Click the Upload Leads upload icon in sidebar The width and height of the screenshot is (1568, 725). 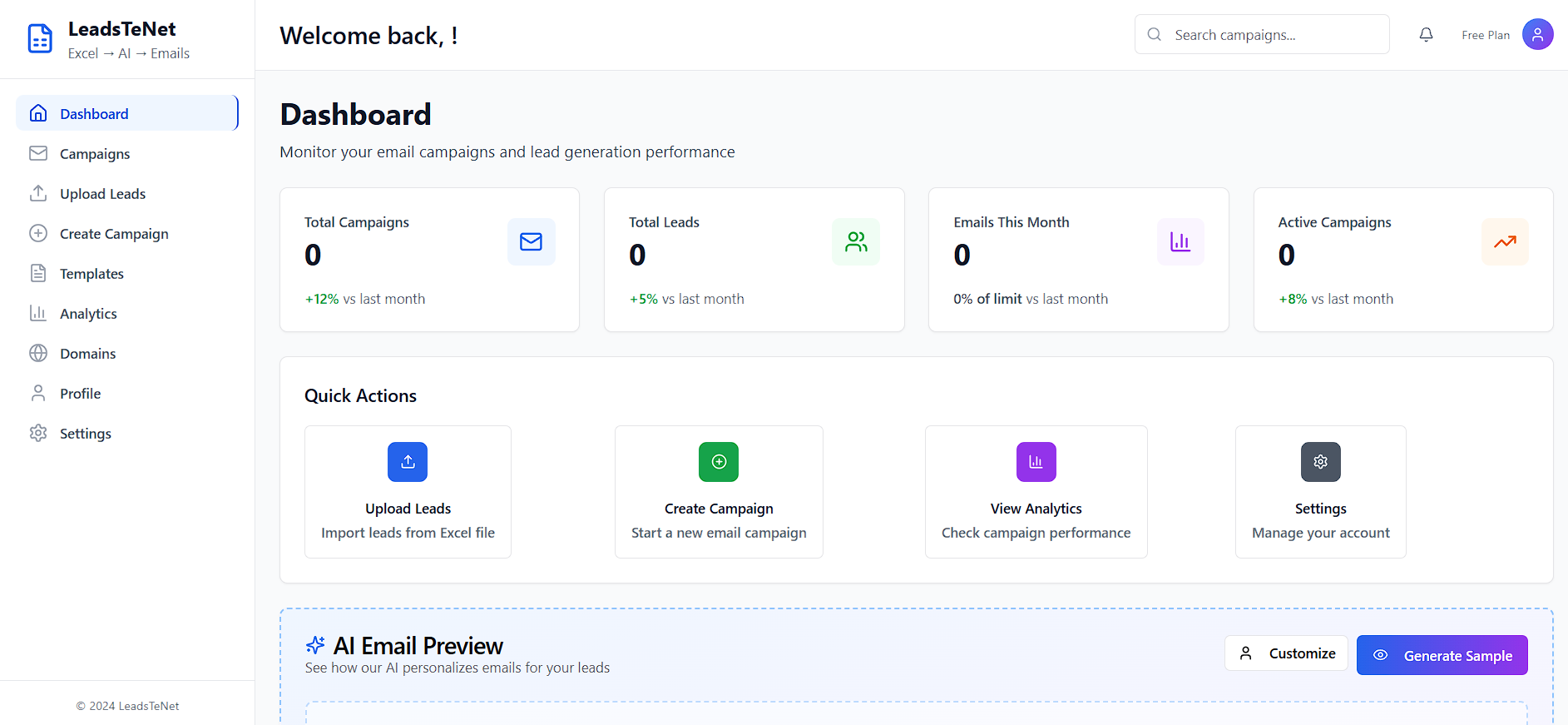(x=38, y=193)
